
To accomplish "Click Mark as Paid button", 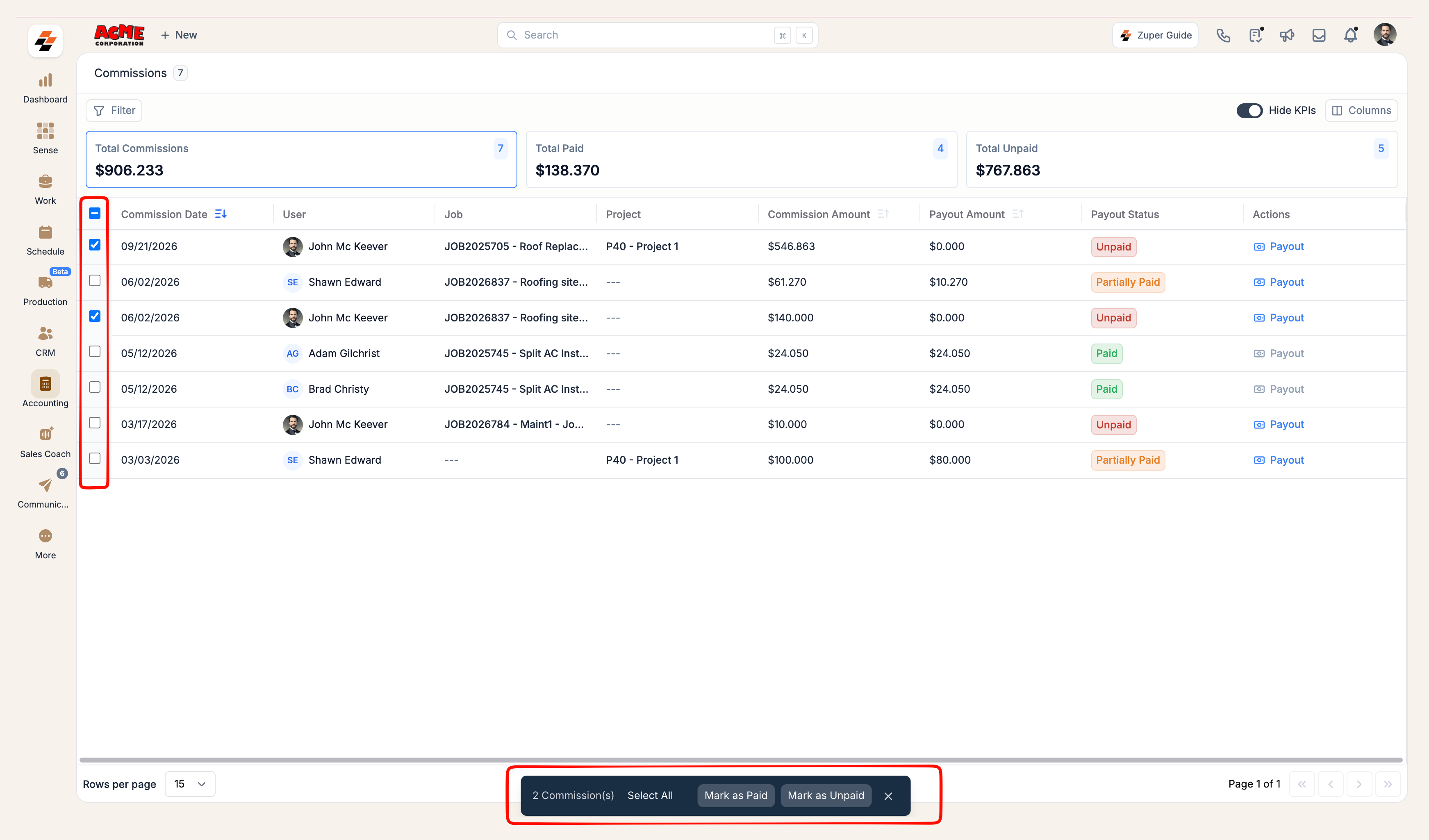I will (735, 795).
